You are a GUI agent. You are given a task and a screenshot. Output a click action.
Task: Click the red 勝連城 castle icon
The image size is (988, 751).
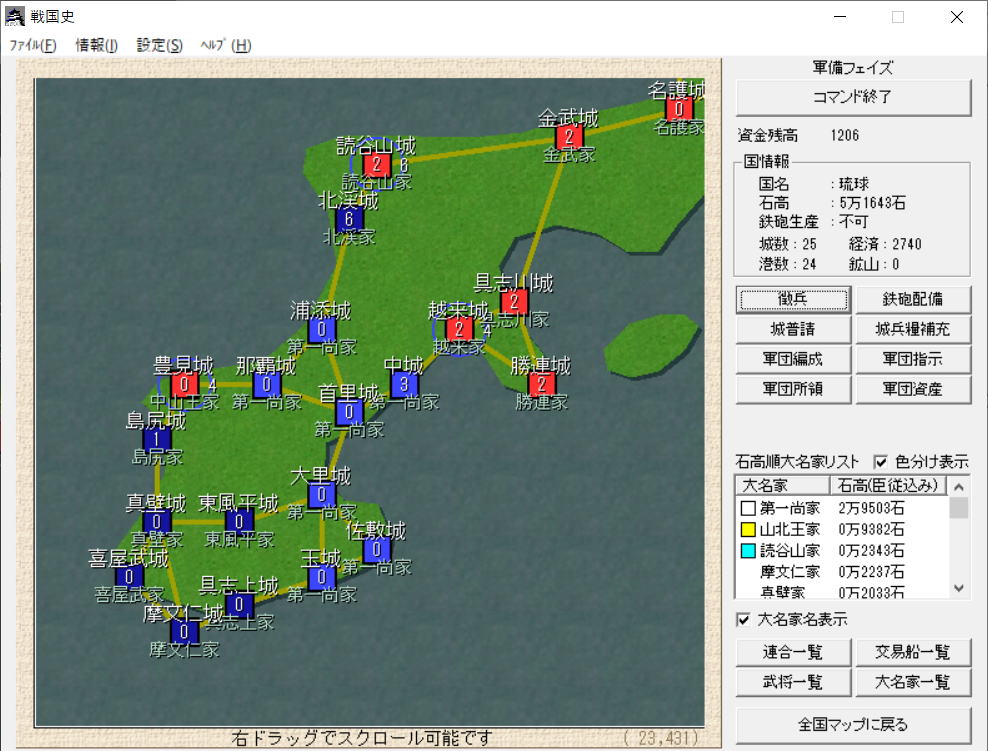point(541,384)
